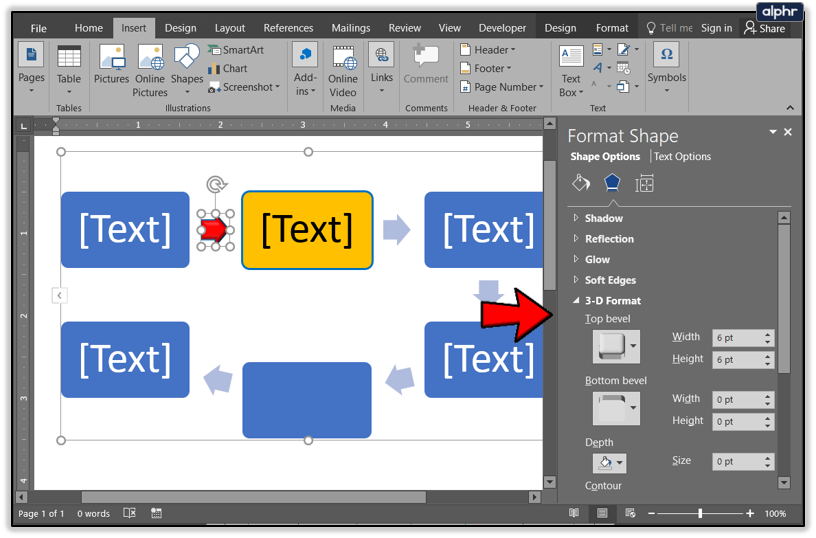The image size is (816, 538).
Task: Collapse the 3-D Format section
Action: [612, 301]
